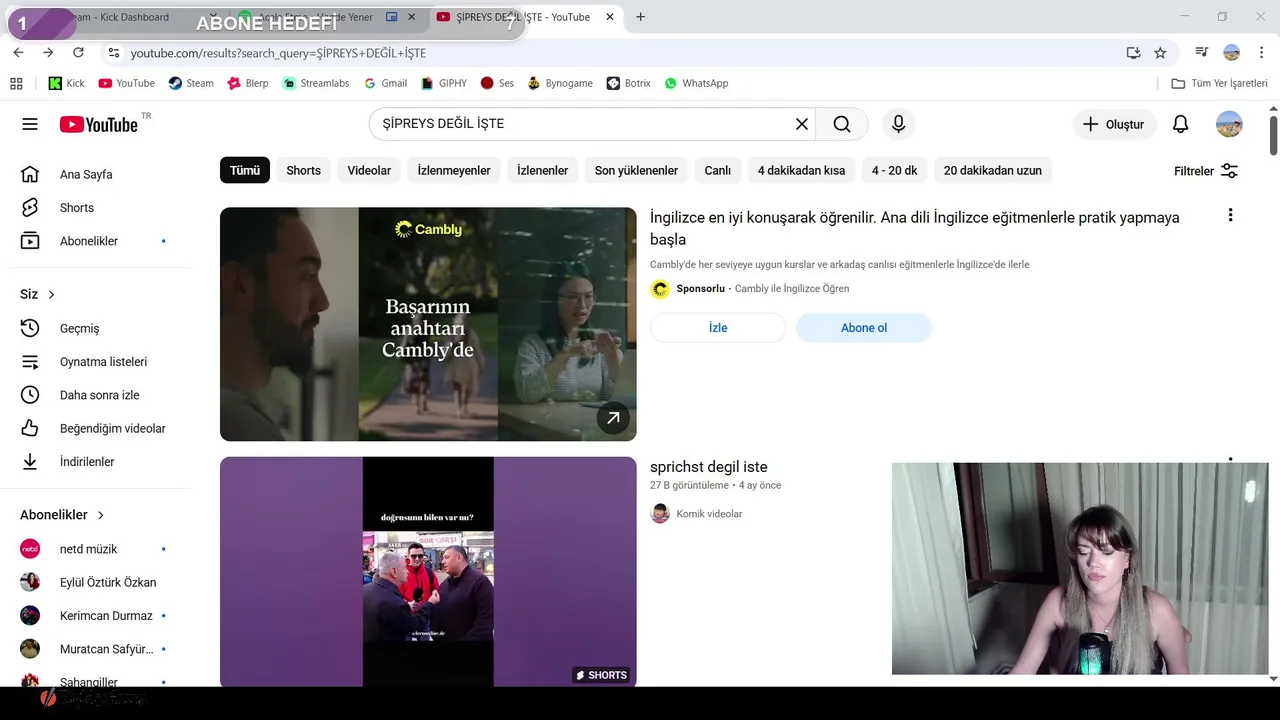Expand the Abonelikler section heading
The width and height of the screenshot is (1280, 720).
click(62, 515)
